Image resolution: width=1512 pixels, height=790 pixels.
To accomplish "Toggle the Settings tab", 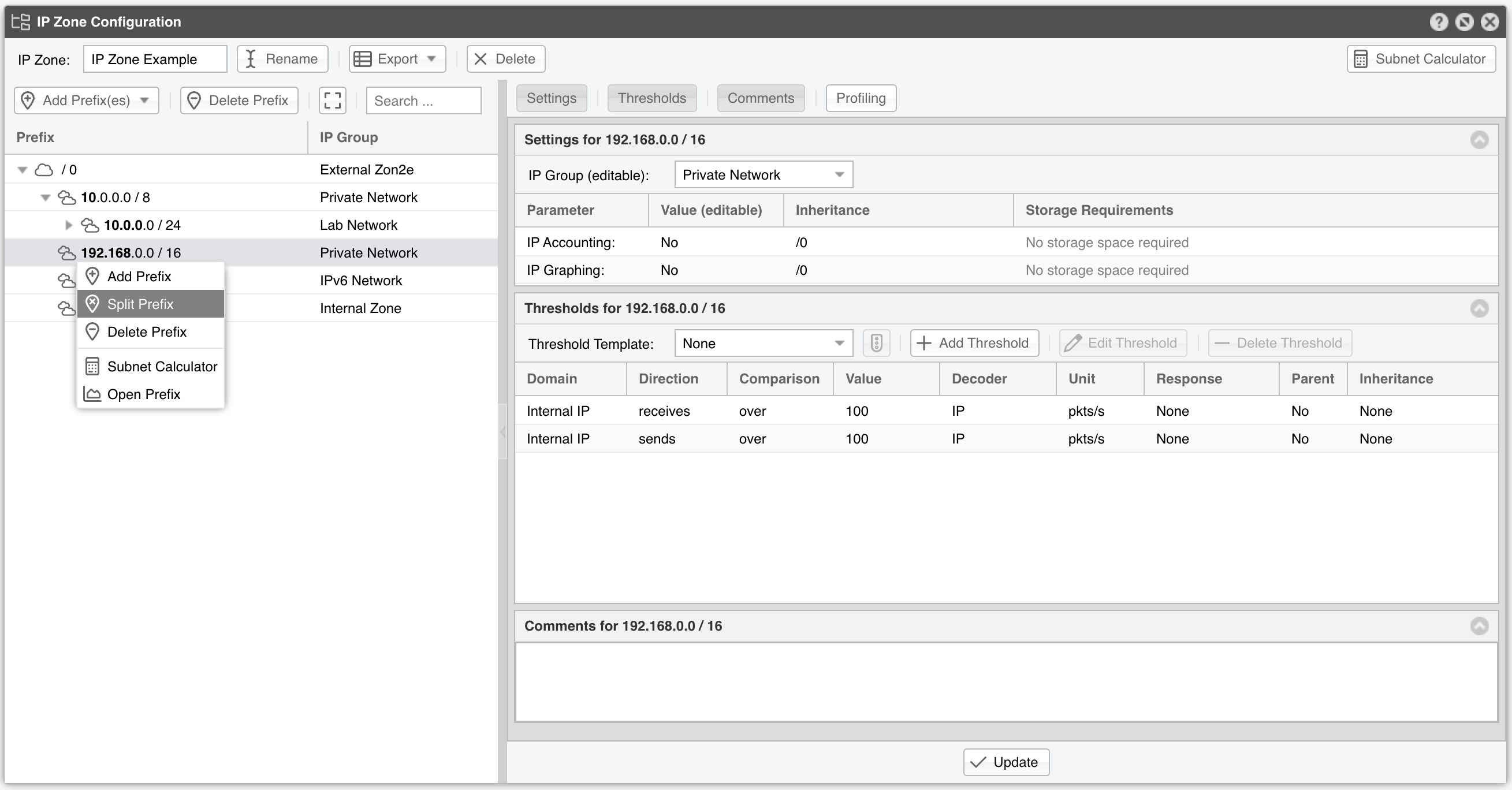I will [x=551, y=98].
